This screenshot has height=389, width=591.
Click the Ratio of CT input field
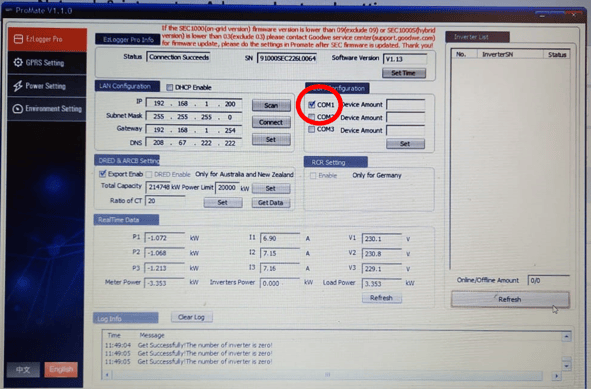pyautogui.click(x=165, y=201)
